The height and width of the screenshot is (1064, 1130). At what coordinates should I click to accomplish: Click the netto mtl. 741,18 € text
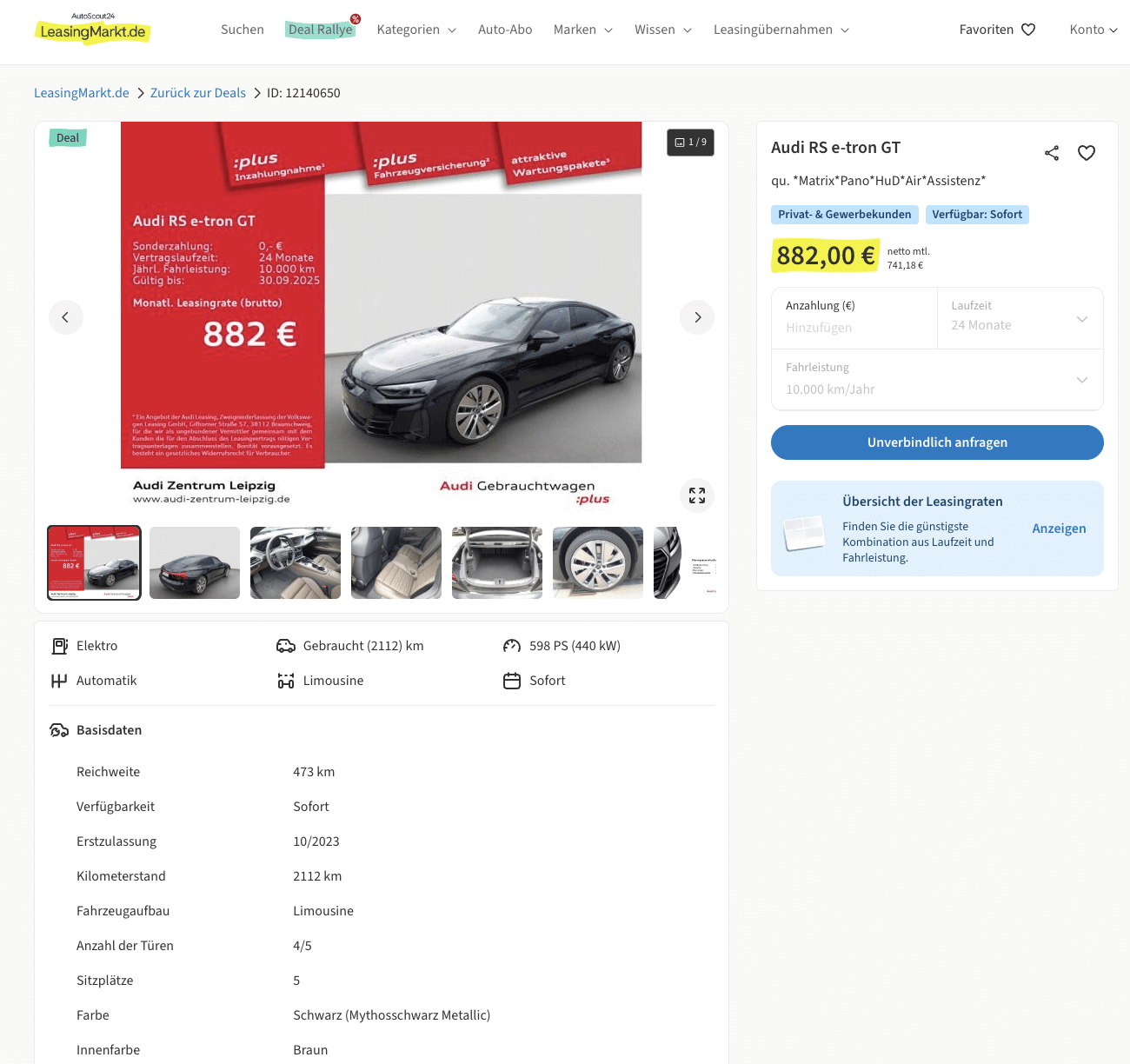pyautogui.click(x=908, y=258)
